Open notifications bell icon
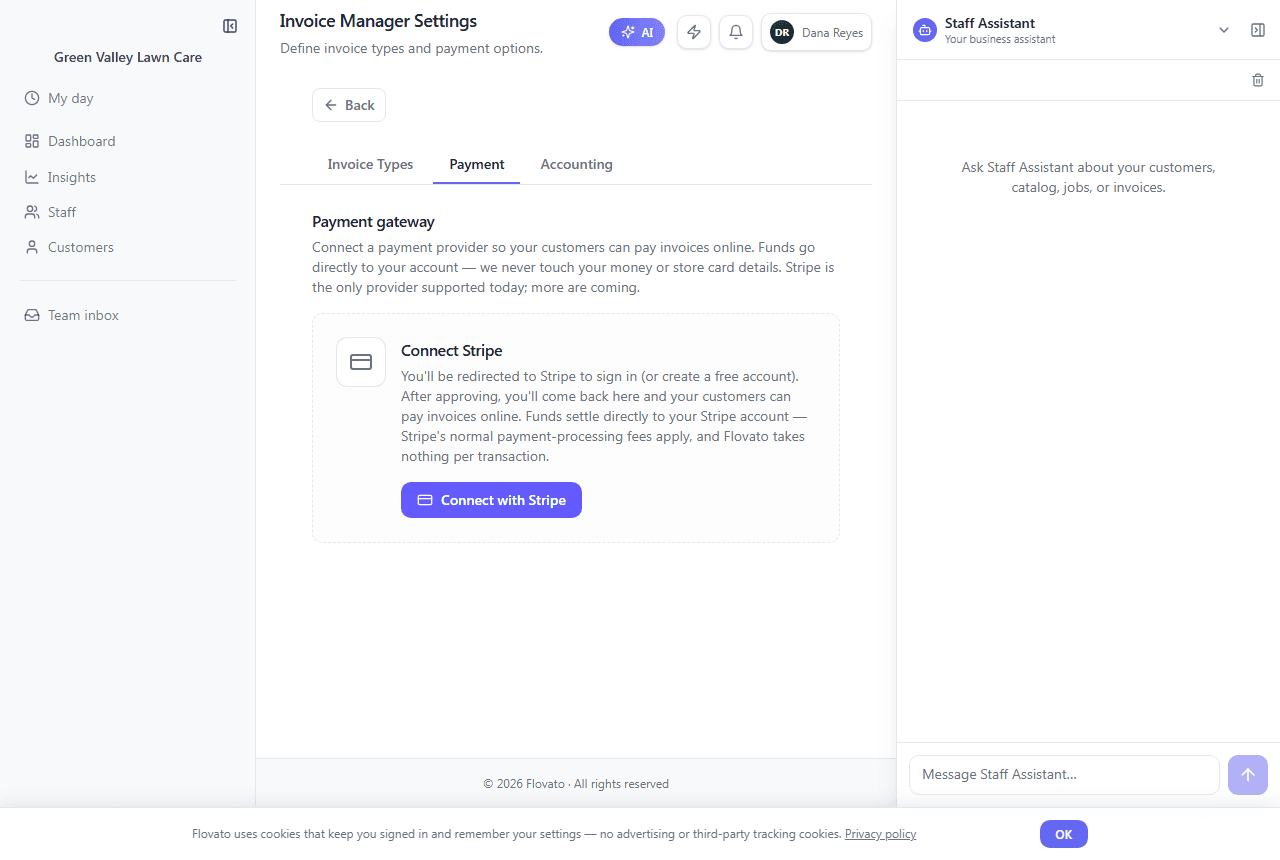1280x860 pixels. 736,32
